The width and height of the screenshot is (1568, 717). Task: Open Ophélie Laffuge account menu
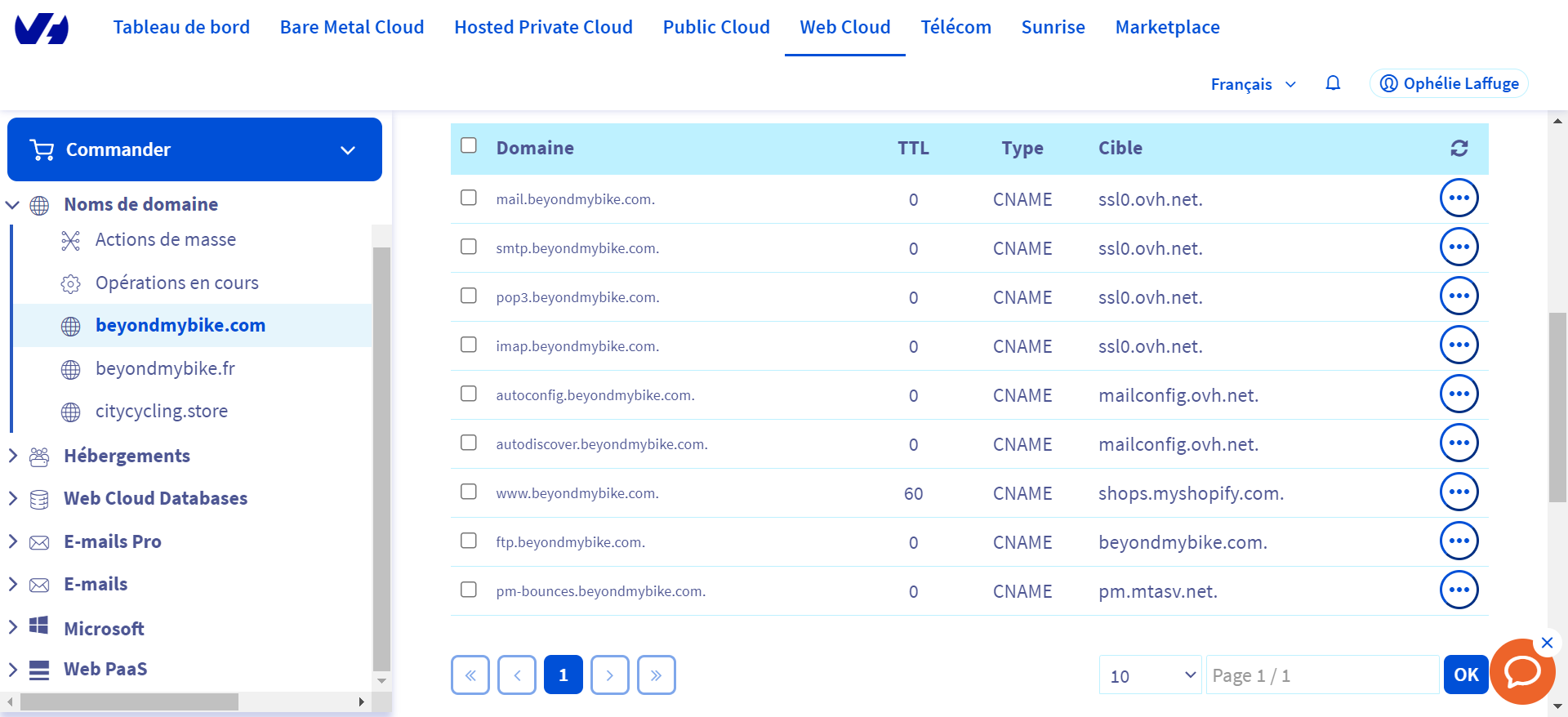[x=1449, y=83]
